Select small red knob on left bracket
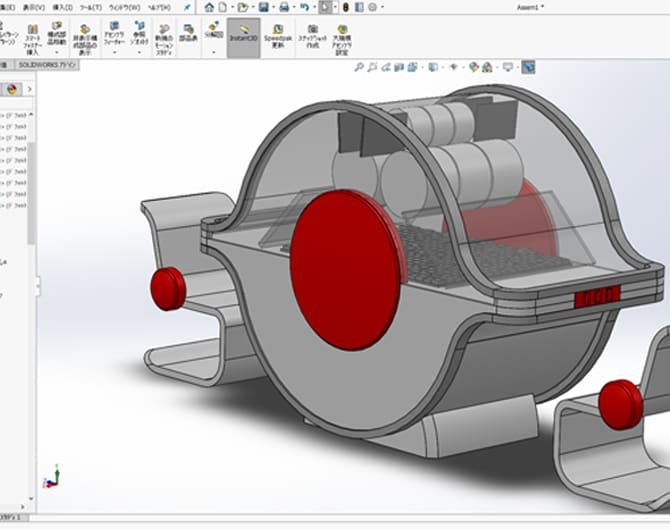Screen dimensions: 670x530 168,289
